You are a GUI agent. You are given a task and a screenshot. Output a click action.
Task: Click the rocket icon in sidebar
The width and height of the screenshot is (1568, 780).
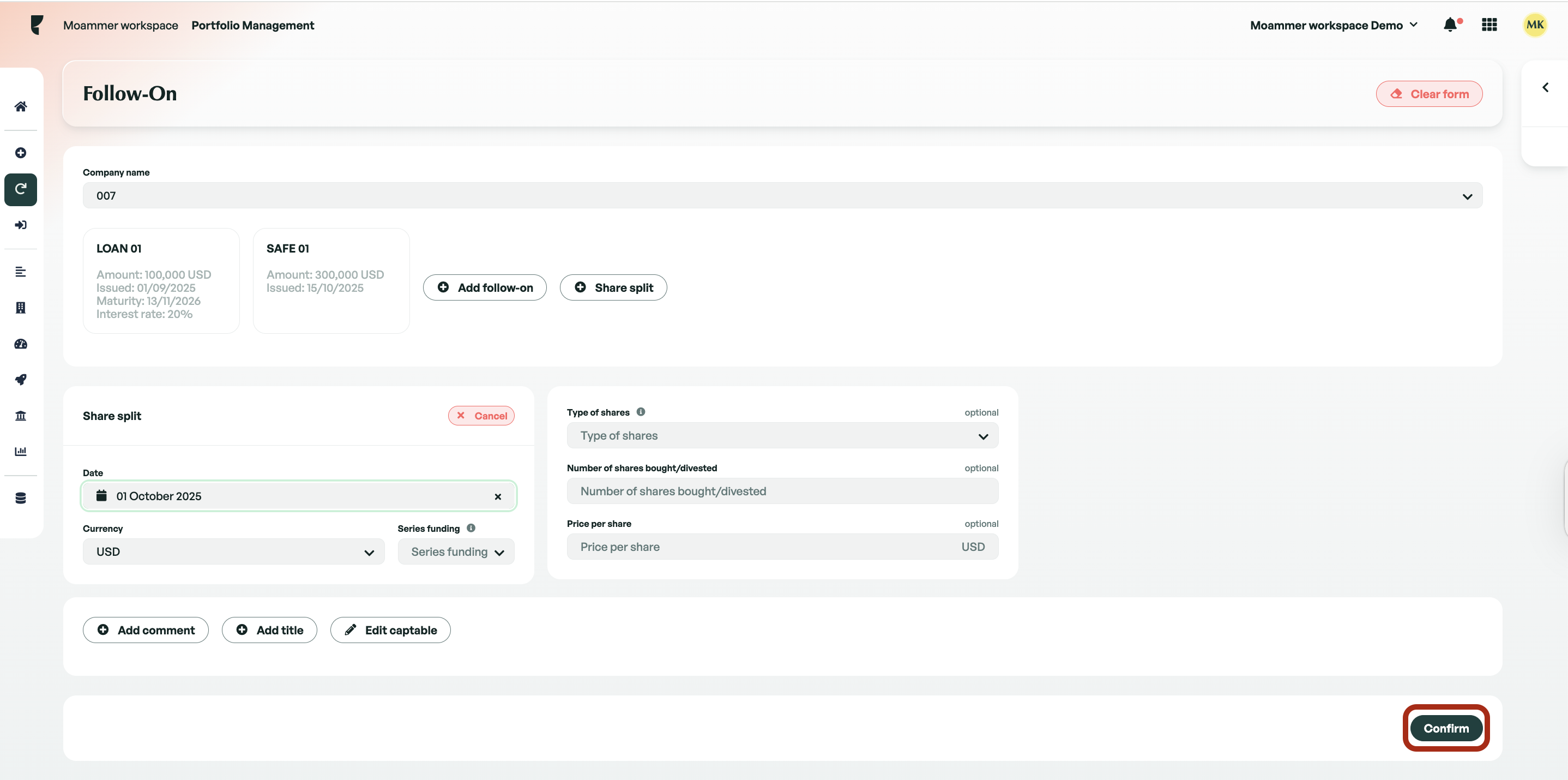(21, 380)
